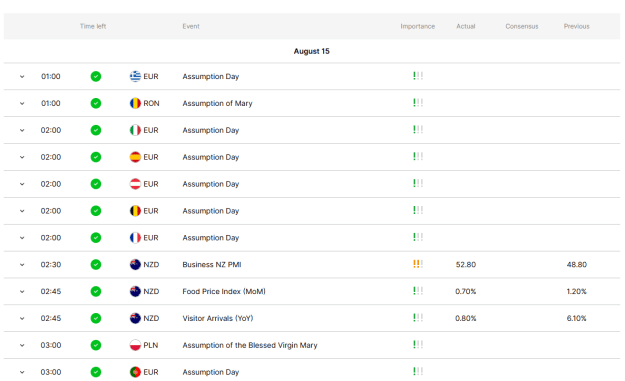Expand the Greek EUR Assumption Day row chevron
The width and height of the screenshot is (625, 381).
click(x=22, y=77)
